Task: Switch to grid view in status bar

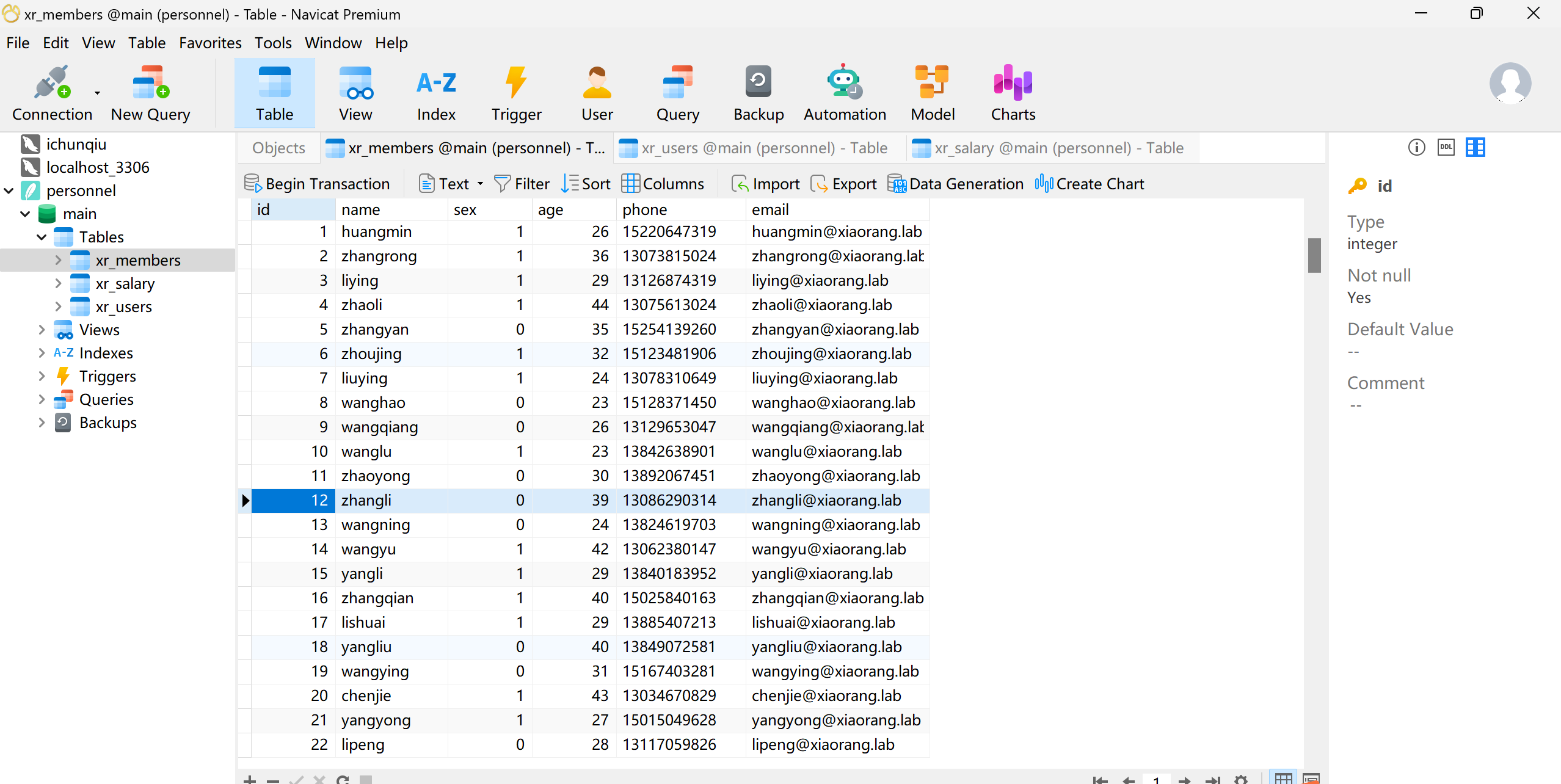Action: click(x=1283, y=778)
